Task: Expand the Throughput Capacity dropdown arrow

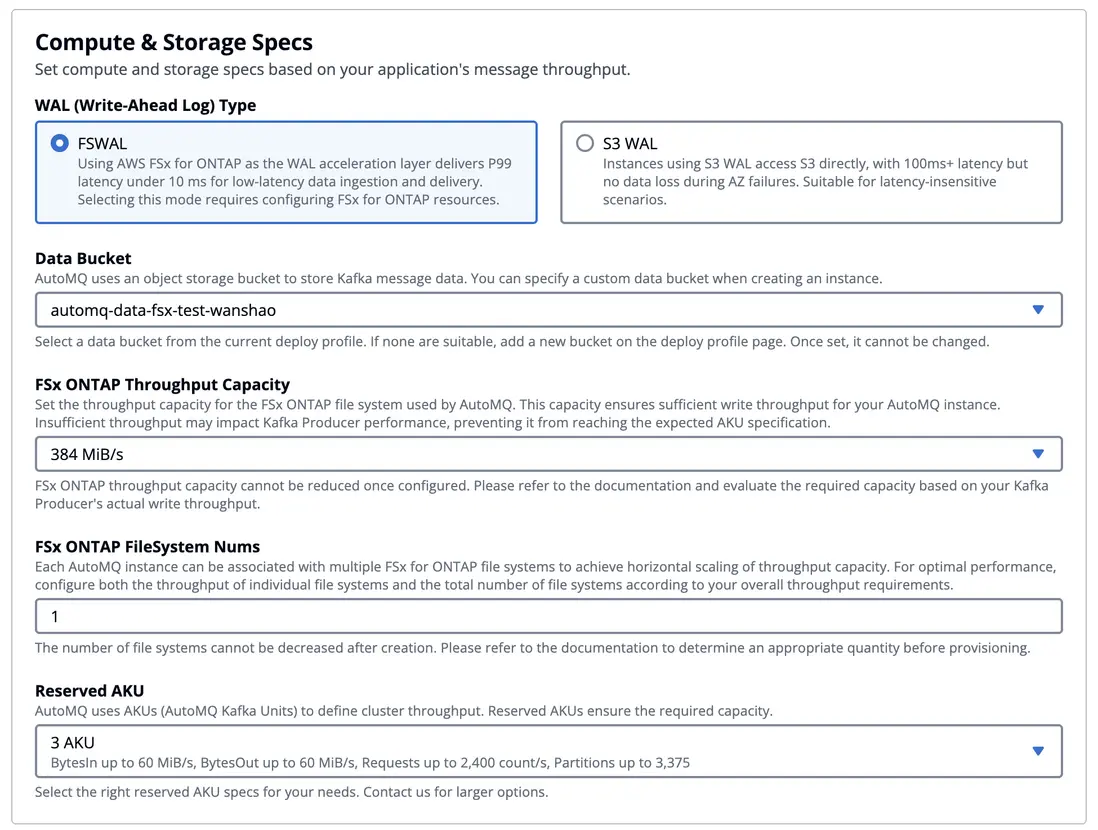Action: pyautogui.click(x=1038, y=454)
